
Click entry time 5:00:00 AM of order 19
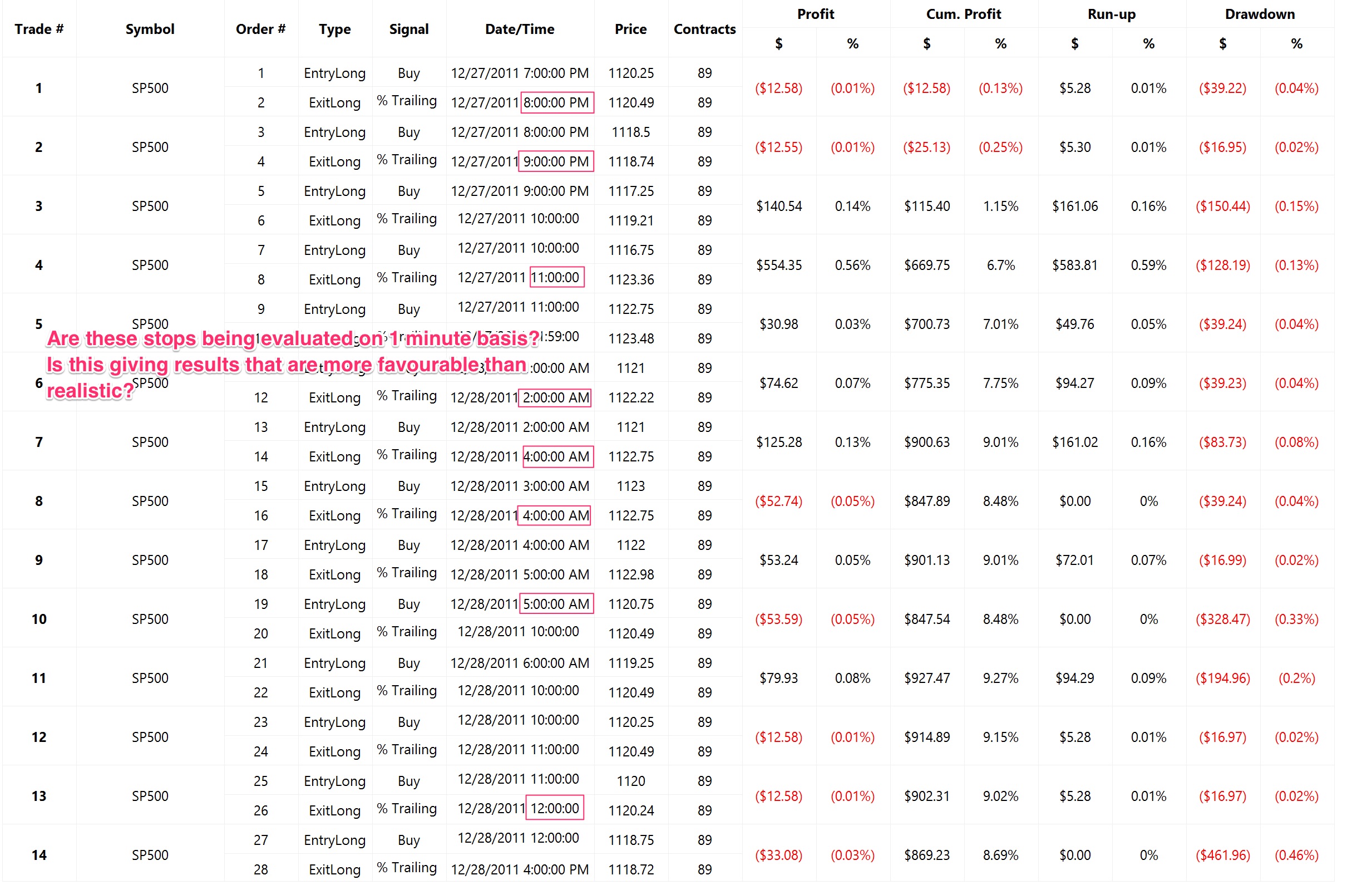(x=556, y=604)
